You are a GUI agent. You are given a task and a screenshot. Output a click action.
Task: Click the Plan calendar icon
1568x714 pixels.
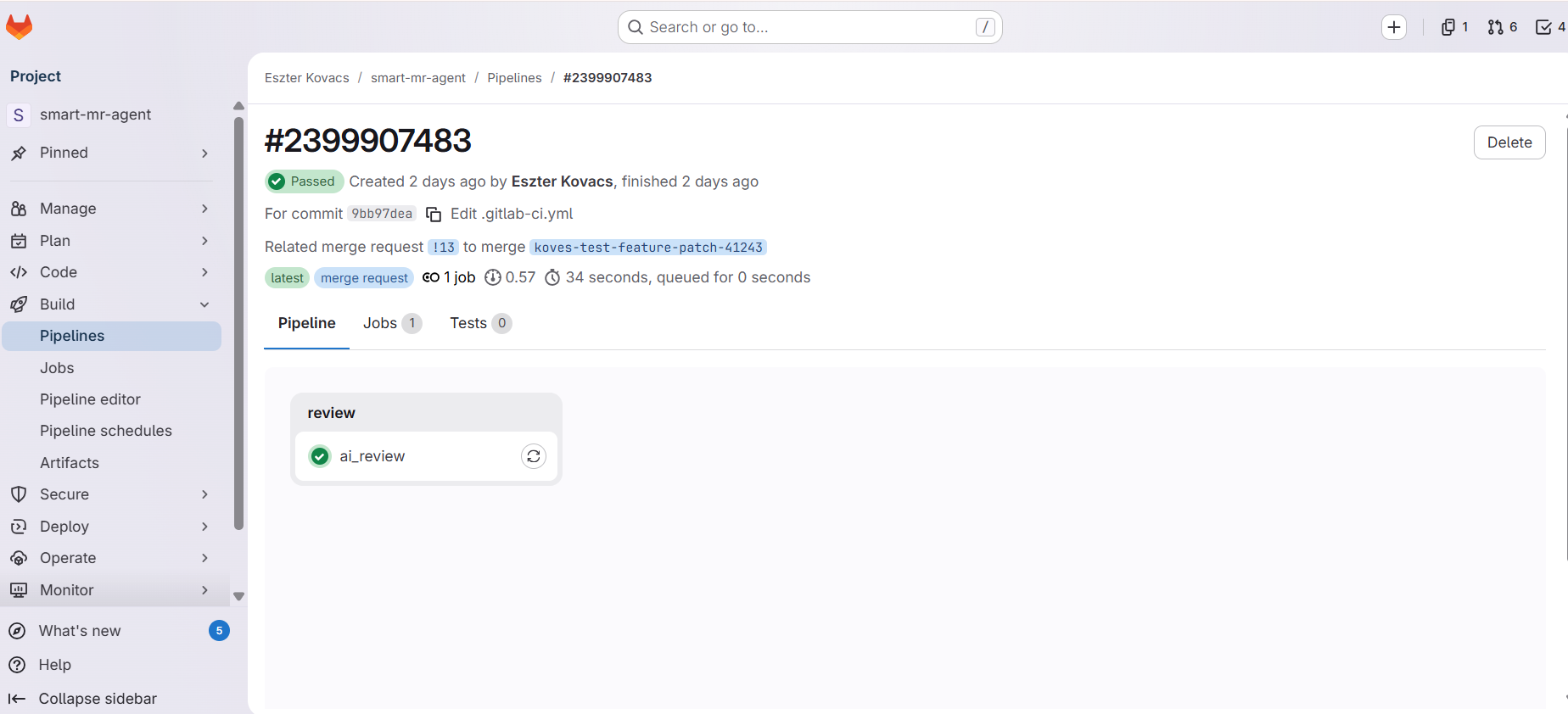pos(19,241)
